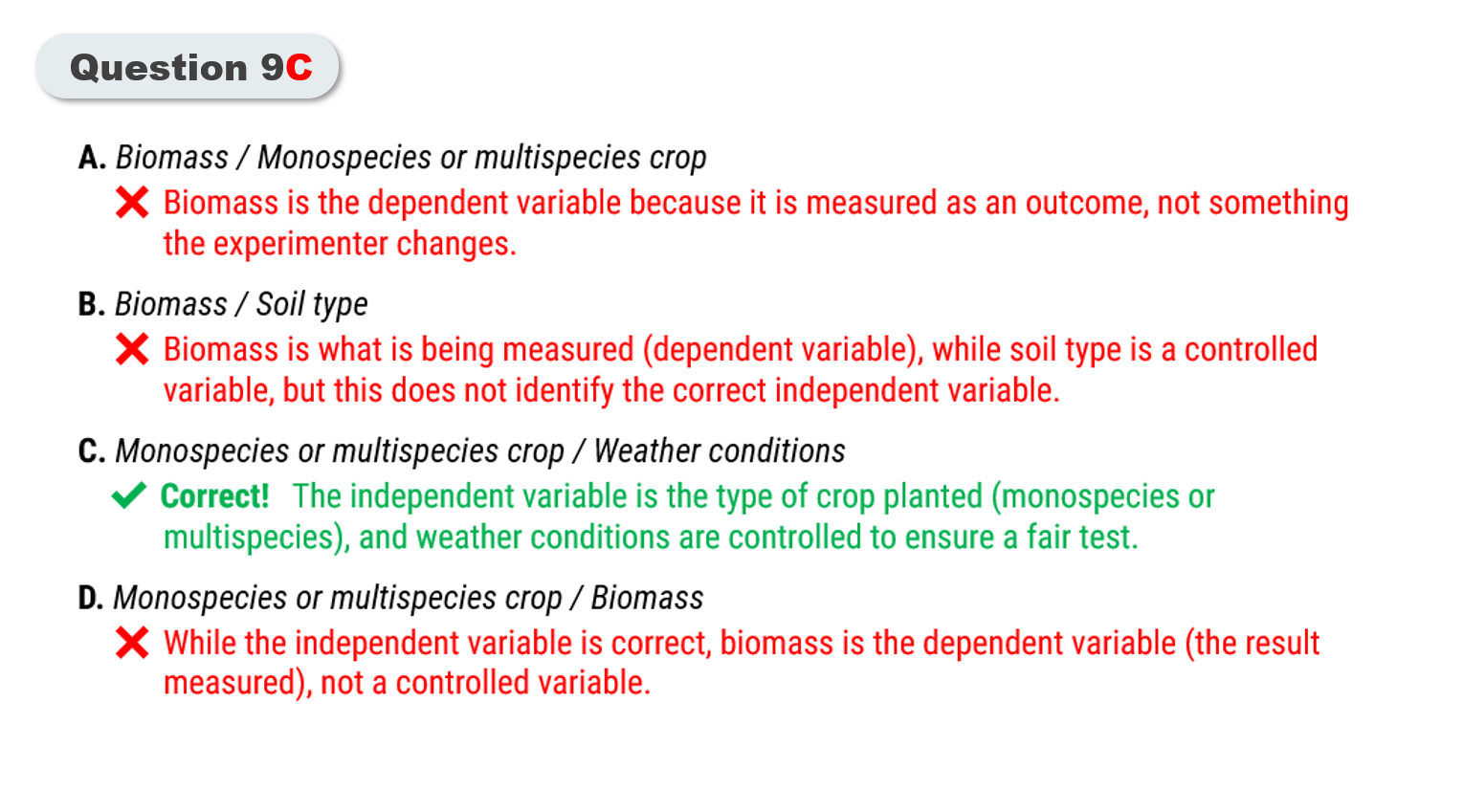Image resolution: width=1463 pixels, height=812 pixels.
Task: Choose option B, Biomass / Soil type
Action: pyautogui.click(x=241, y=304)
